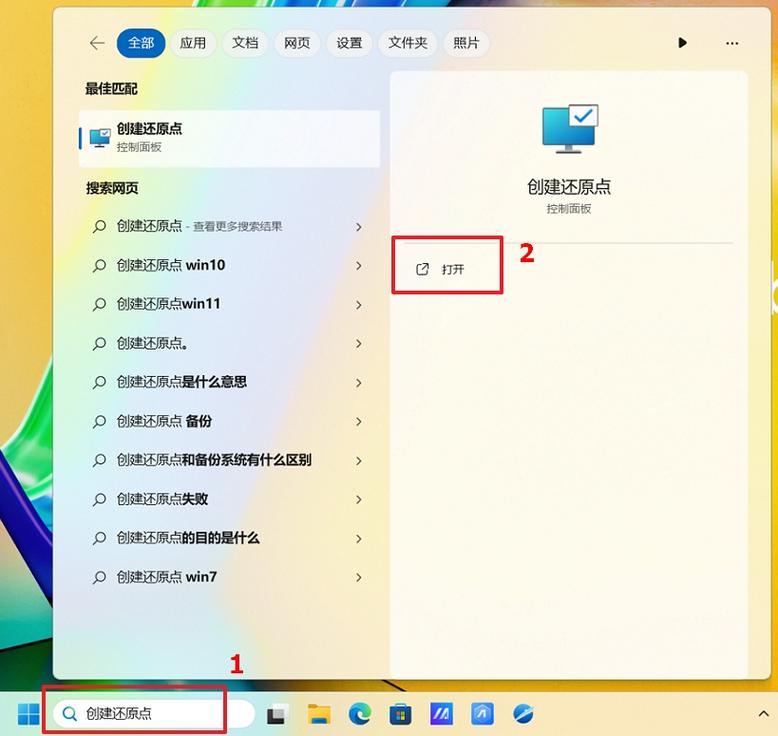Select suggestion 创建还原点是什么意思
Image resolution: width=778 pixels, height=736 pixels.
(228, 382)
